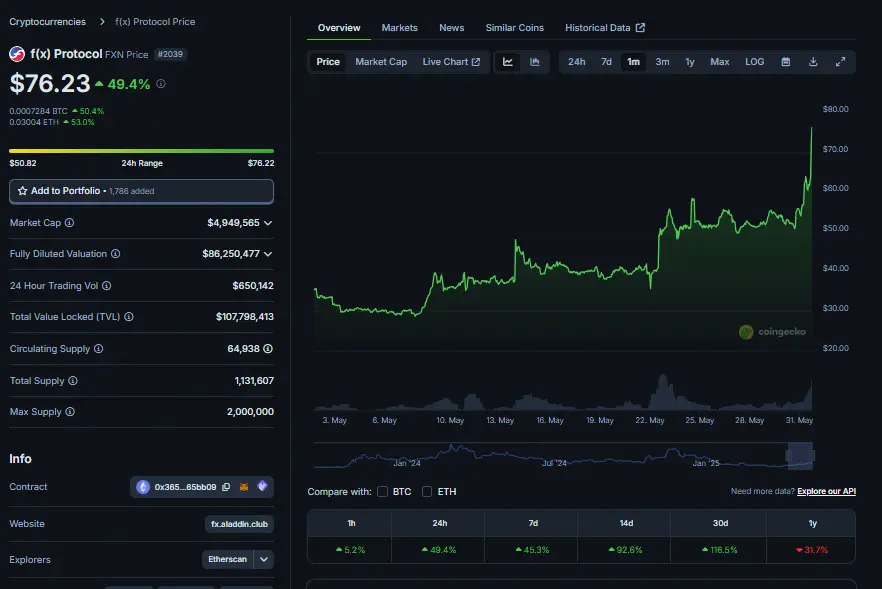
Task: Switch to line chart view icon
Action: (507, 62)
